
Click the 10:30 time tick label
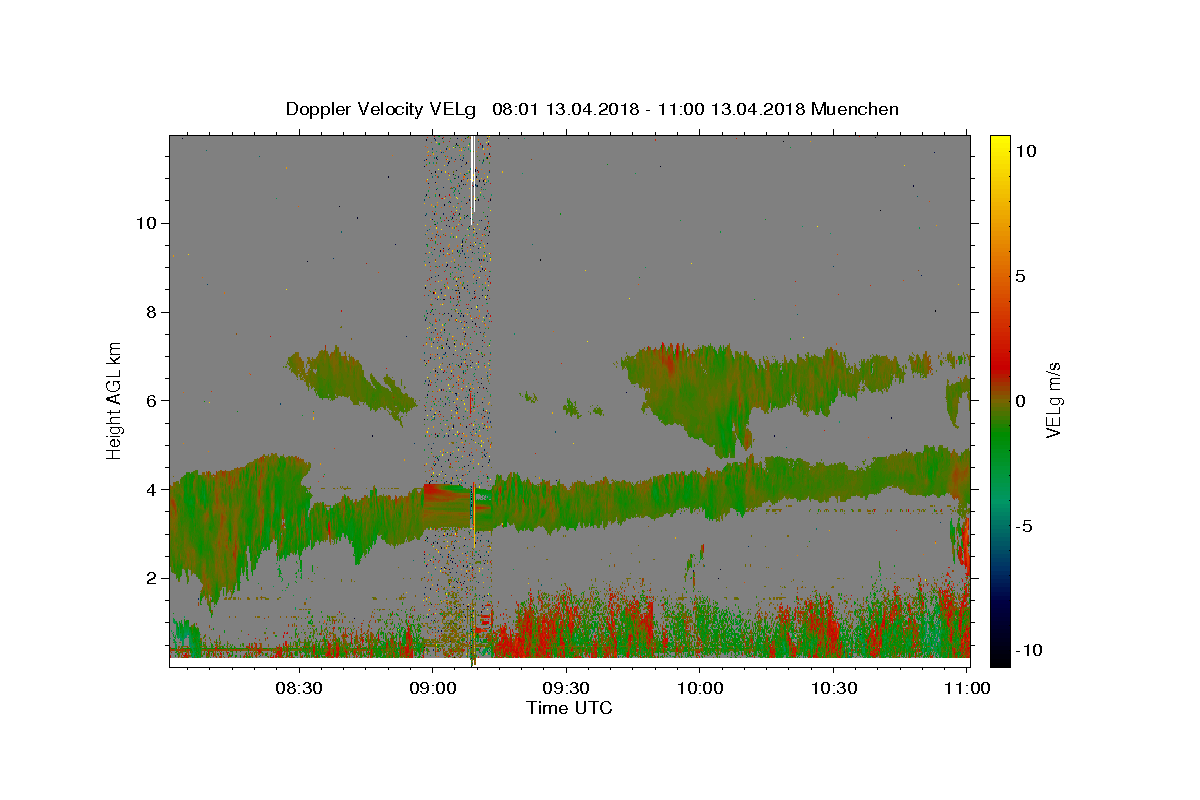coord(834,689)
